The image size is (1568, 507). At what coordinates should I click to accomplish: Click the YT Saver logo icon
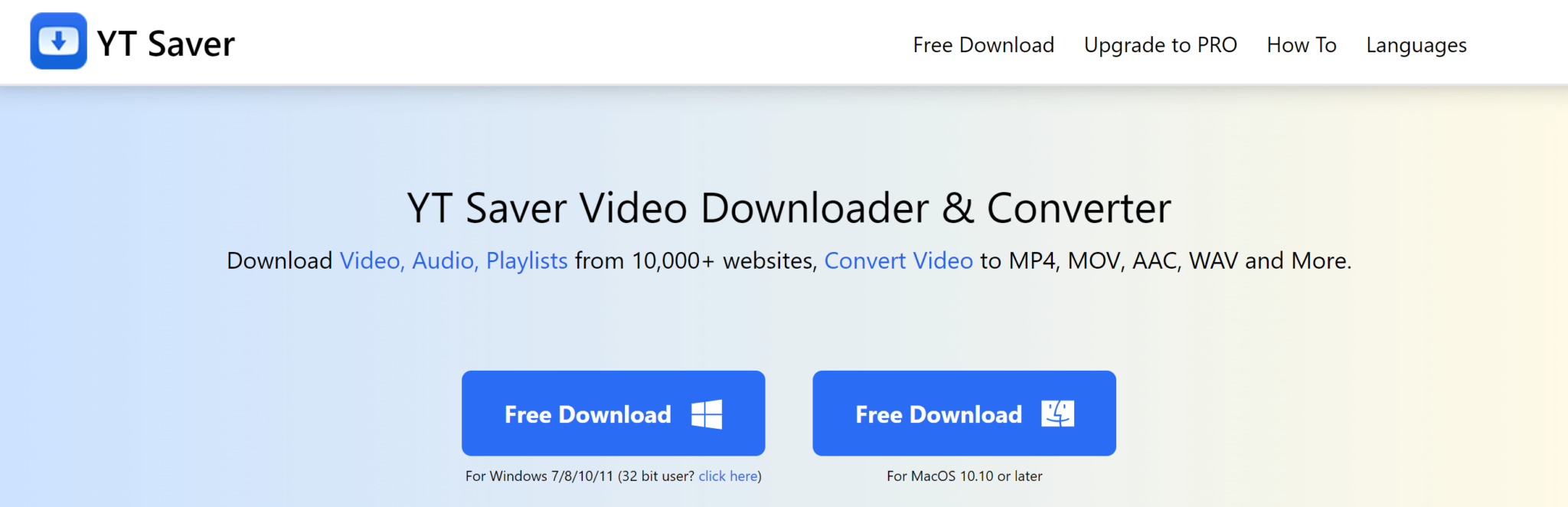[x=58, y=41]
